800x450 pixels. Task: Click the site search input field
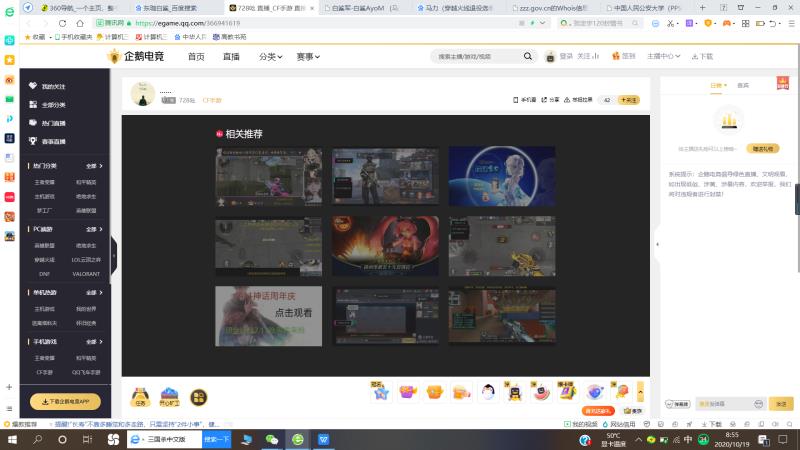click(x=477, y=57)
